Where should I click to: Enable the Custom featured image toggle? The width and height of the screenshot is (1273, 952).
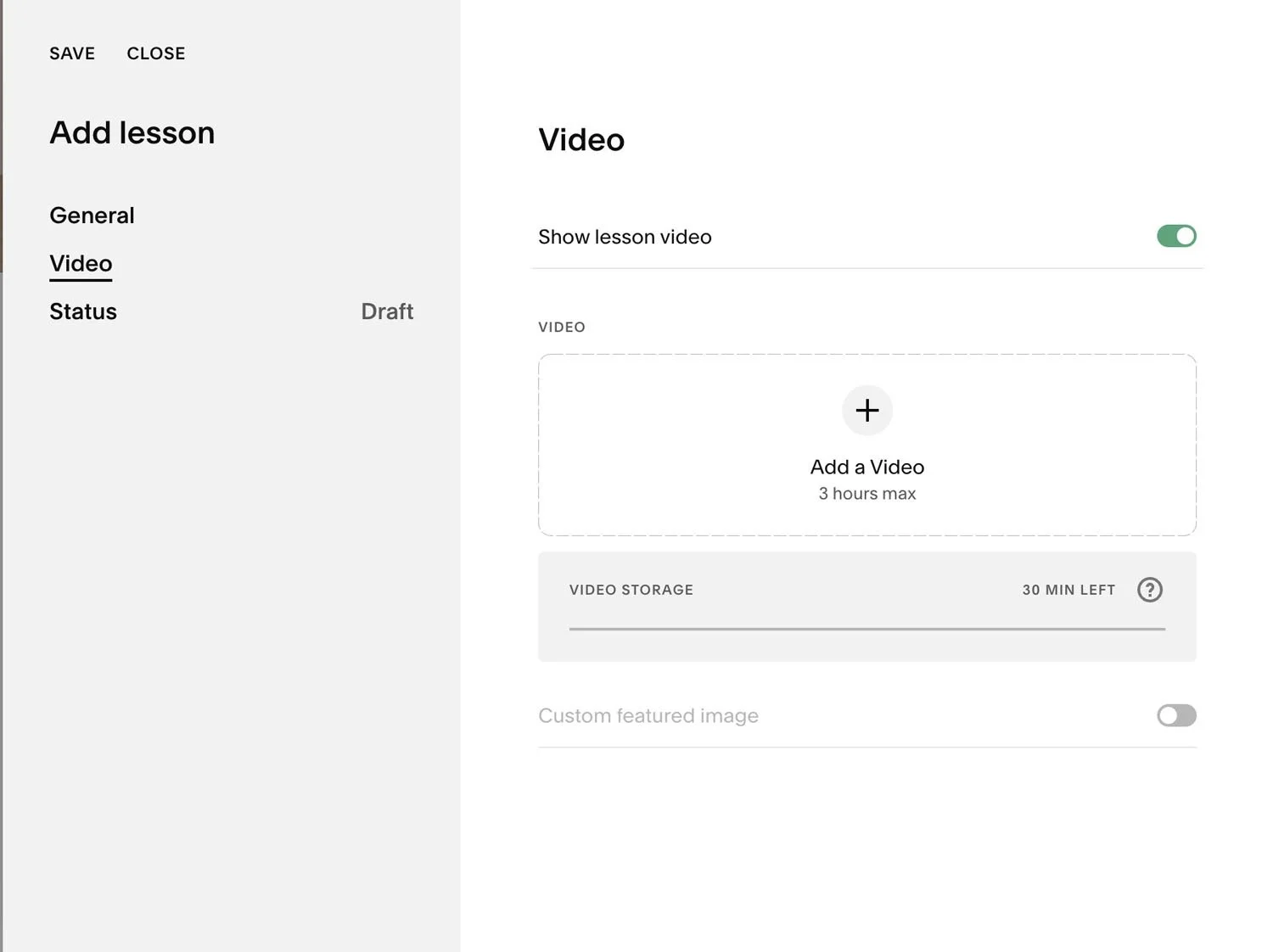(x=1176, y=715)
